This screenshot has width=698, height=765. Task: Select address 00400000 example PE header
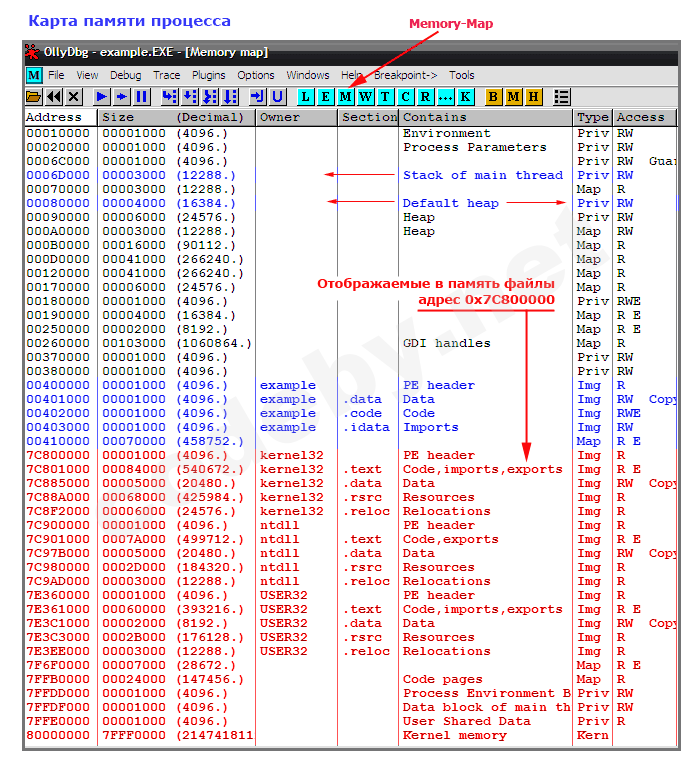point(351,385)
